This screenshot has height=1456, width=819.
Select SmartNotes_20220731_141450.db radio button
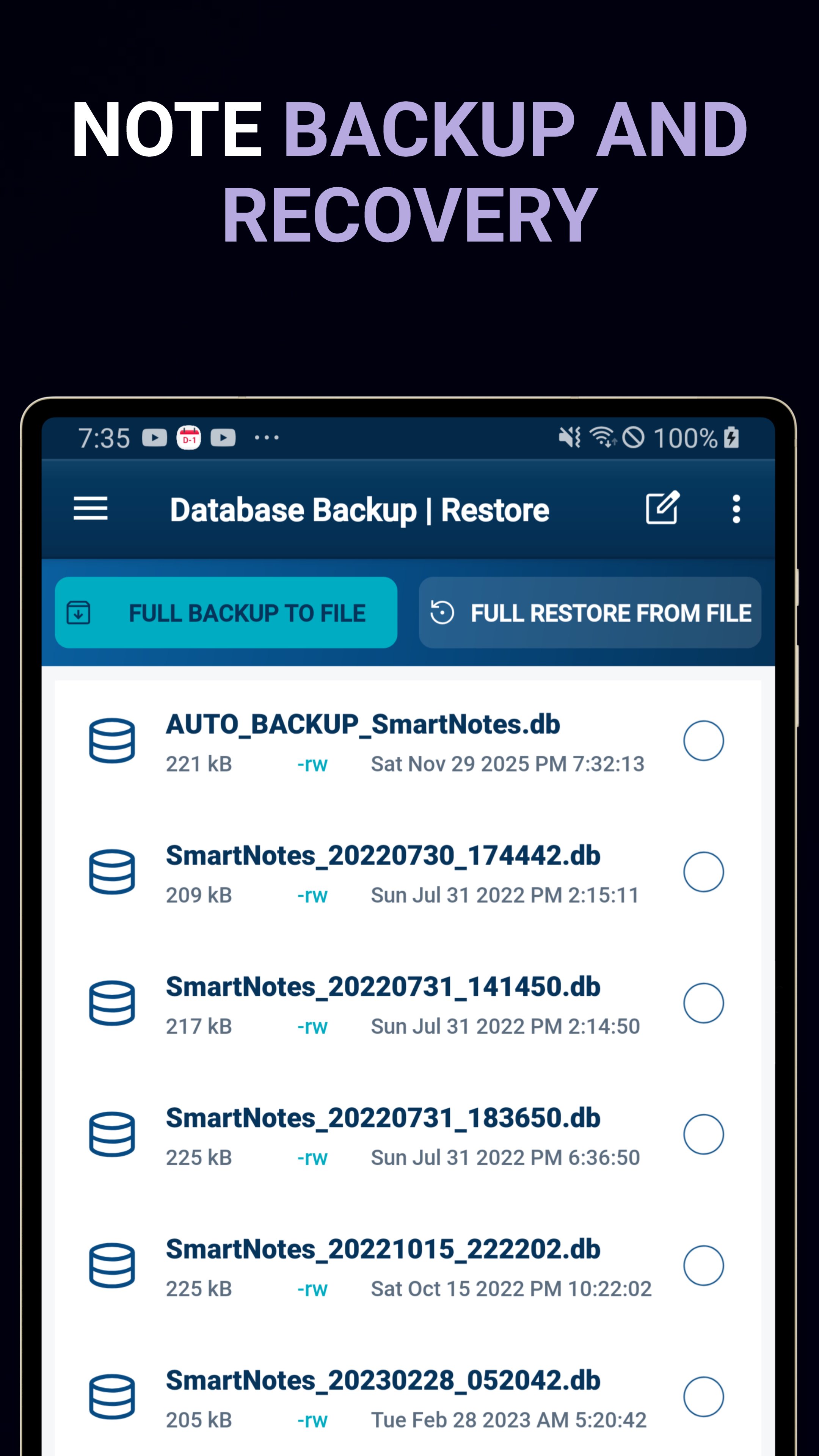click(703, 1003)
